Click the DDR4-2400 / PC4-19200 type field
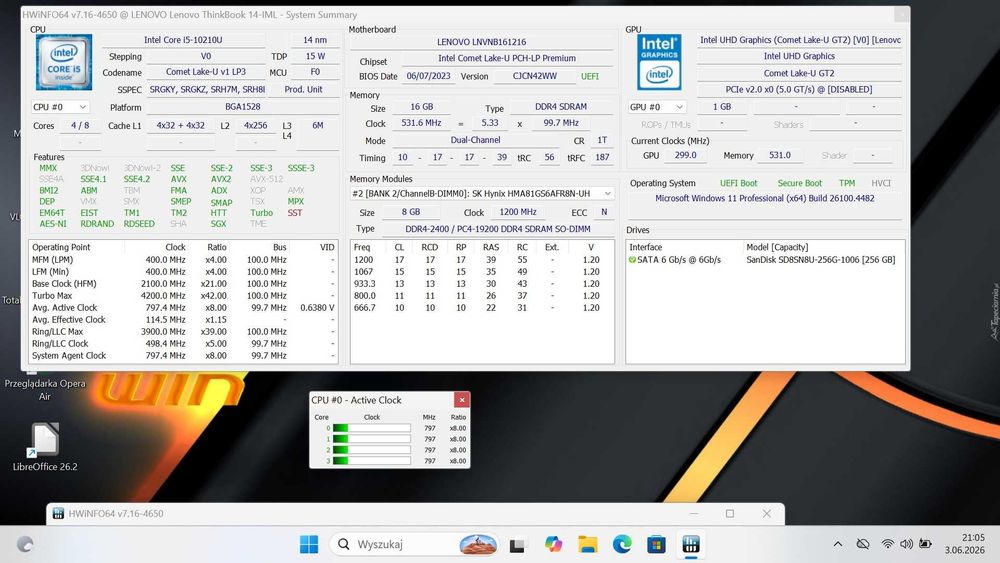Image resolution: width=1000 pixels, height=563 pixels. [x=498, y=229]
